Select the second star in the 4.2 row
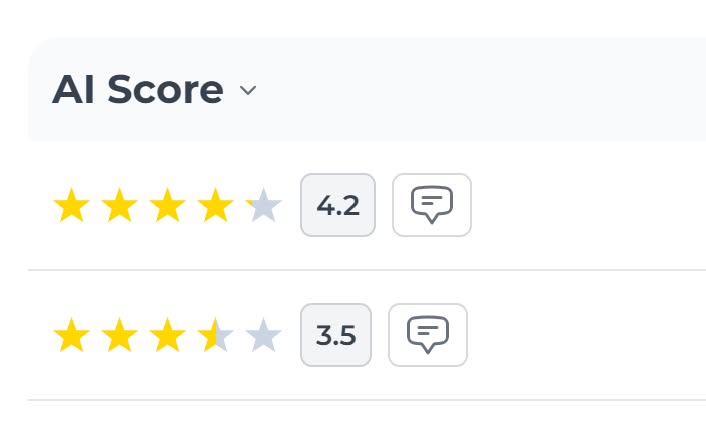Screen dimensions: 706x426 click(119, 206)
